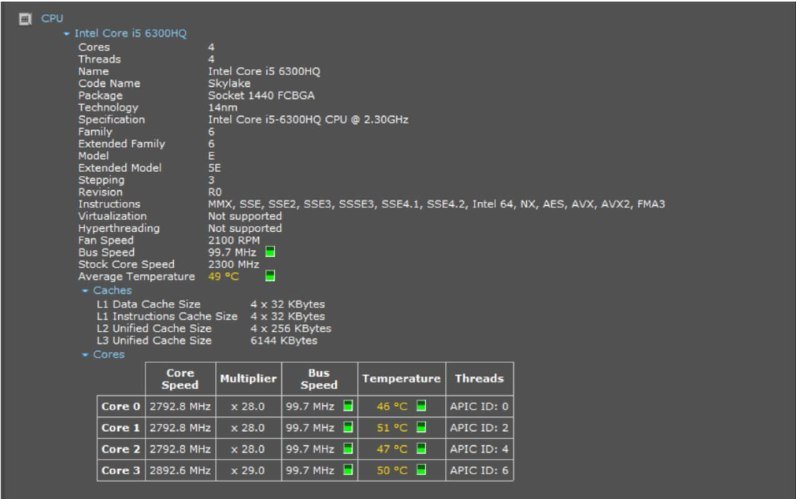Viewport: 800px width, 499px height.
Task: Click the CPU section chip icon
Action: 25,19
